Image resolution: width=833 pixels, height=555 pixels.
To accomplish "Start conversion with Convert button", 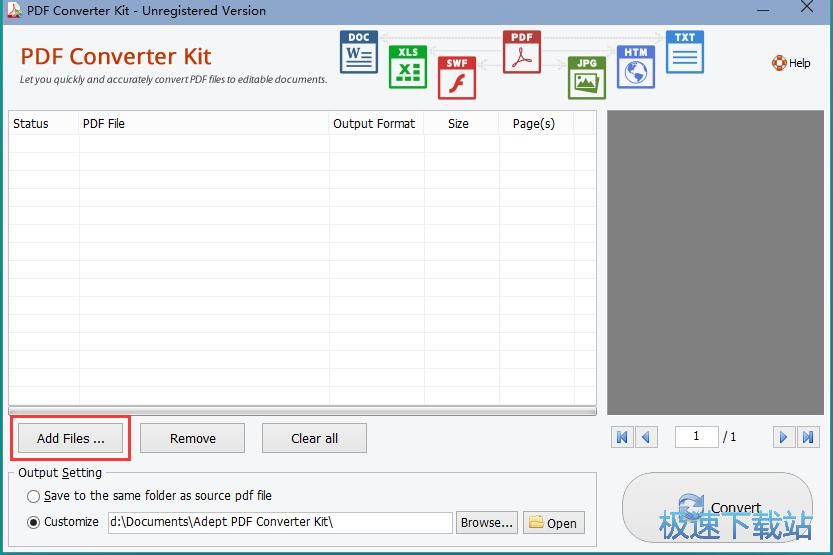I will point(717,507).
